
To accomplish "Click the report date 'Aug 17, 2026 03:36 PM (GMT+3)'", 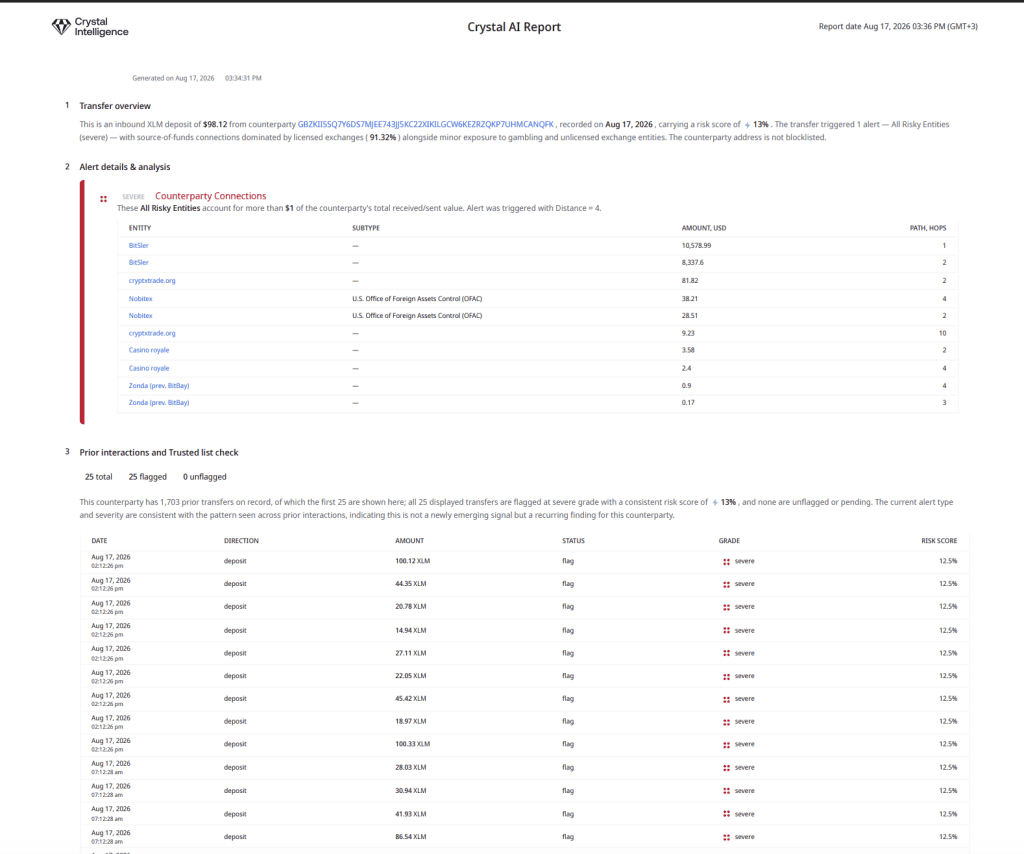I will tap(920, 27).
